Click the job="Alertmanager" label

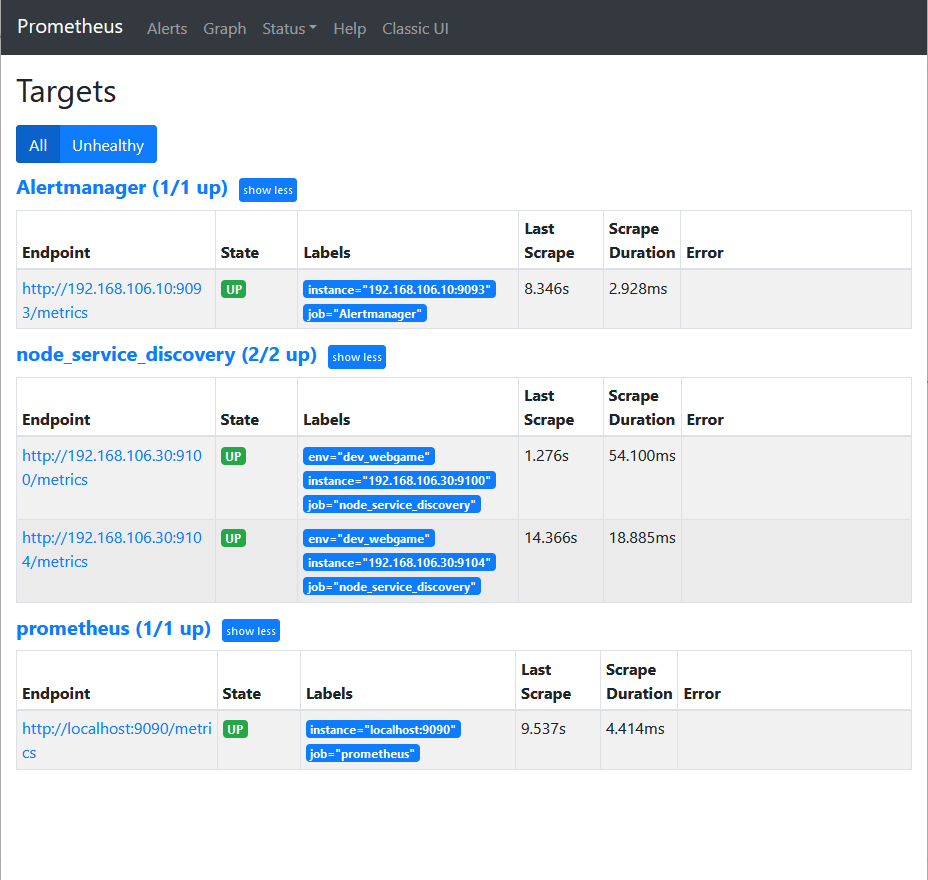365,314
